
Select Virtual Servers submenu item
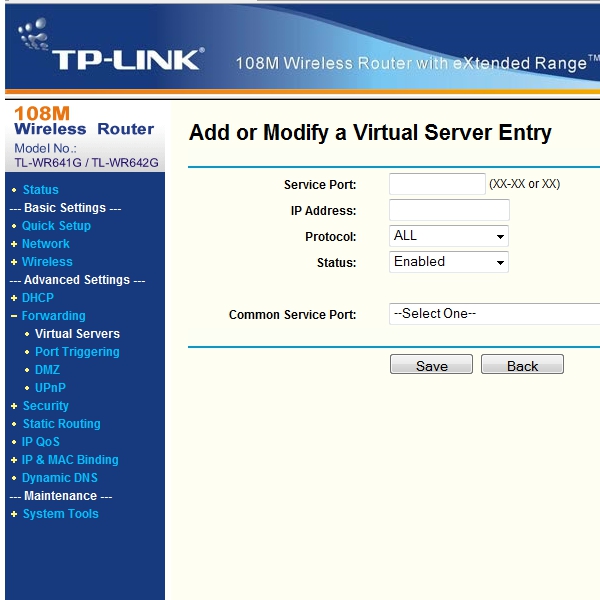point(77,334)
